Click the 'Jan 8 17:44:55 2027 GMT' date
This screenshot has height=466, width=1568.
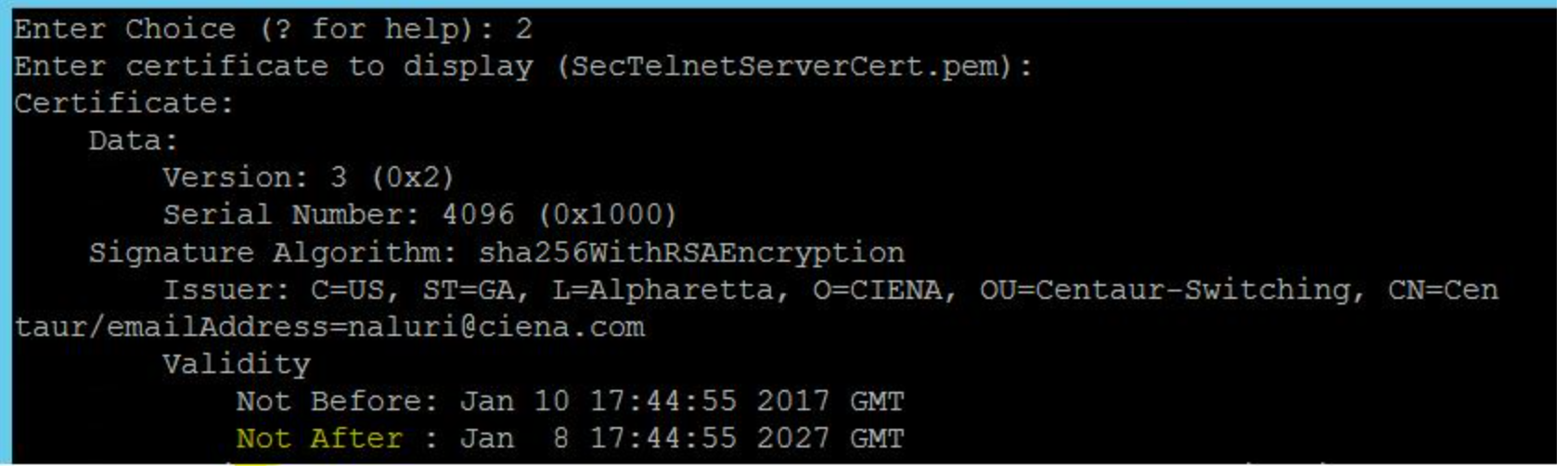(x=681, y=438)
